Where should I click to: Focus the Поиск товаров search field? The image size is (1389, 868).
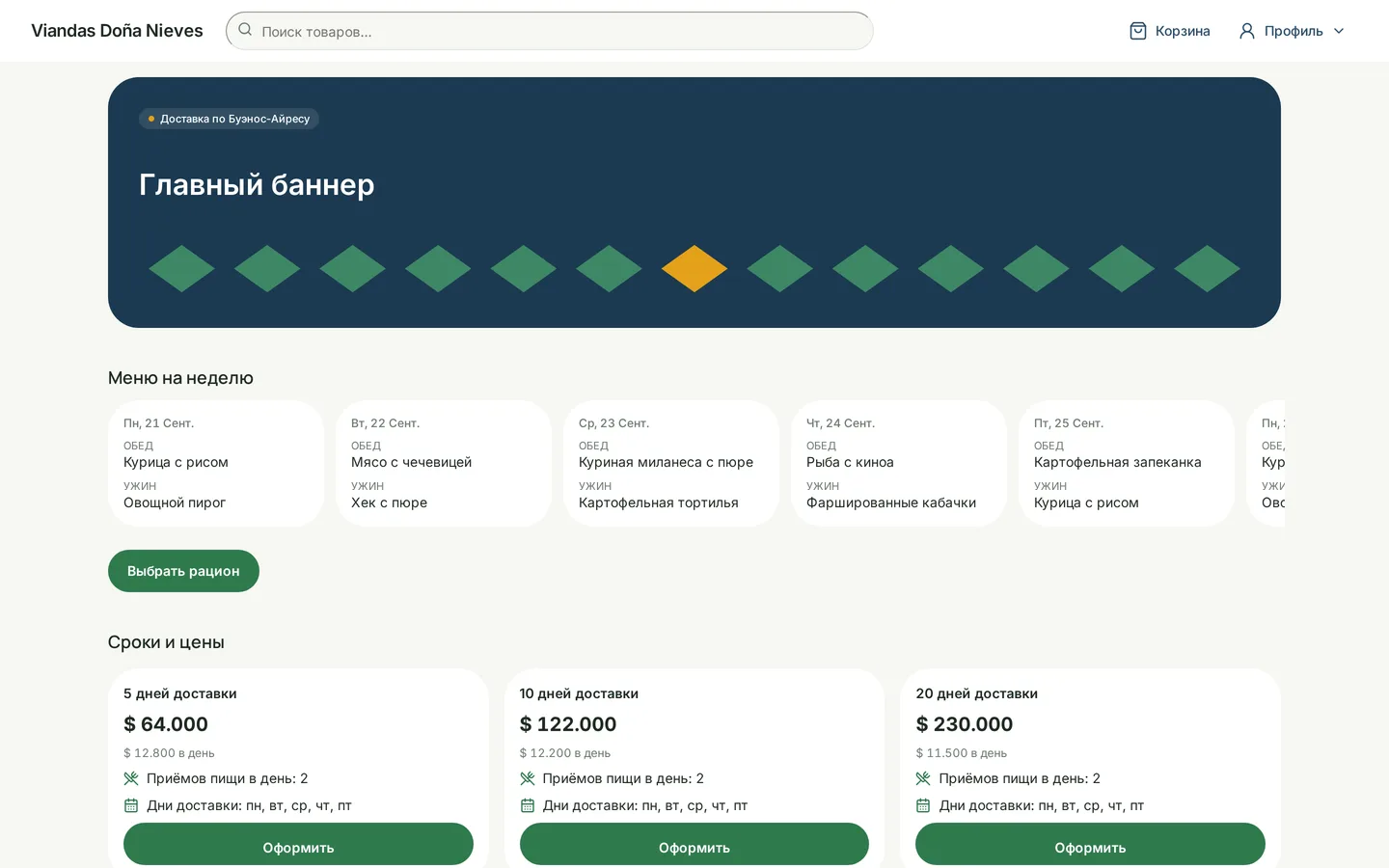(550, 31)
